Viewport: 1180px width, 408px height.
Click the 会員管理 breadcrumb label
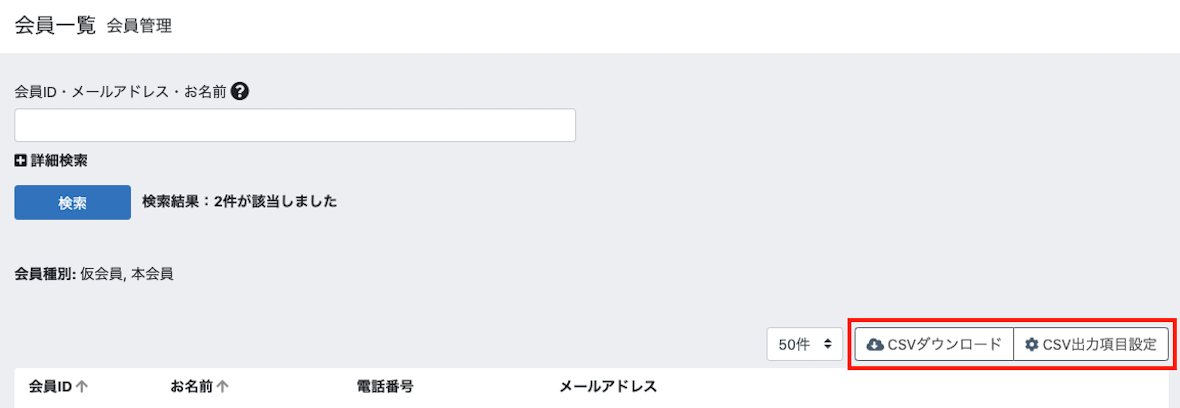coord(139,27)
